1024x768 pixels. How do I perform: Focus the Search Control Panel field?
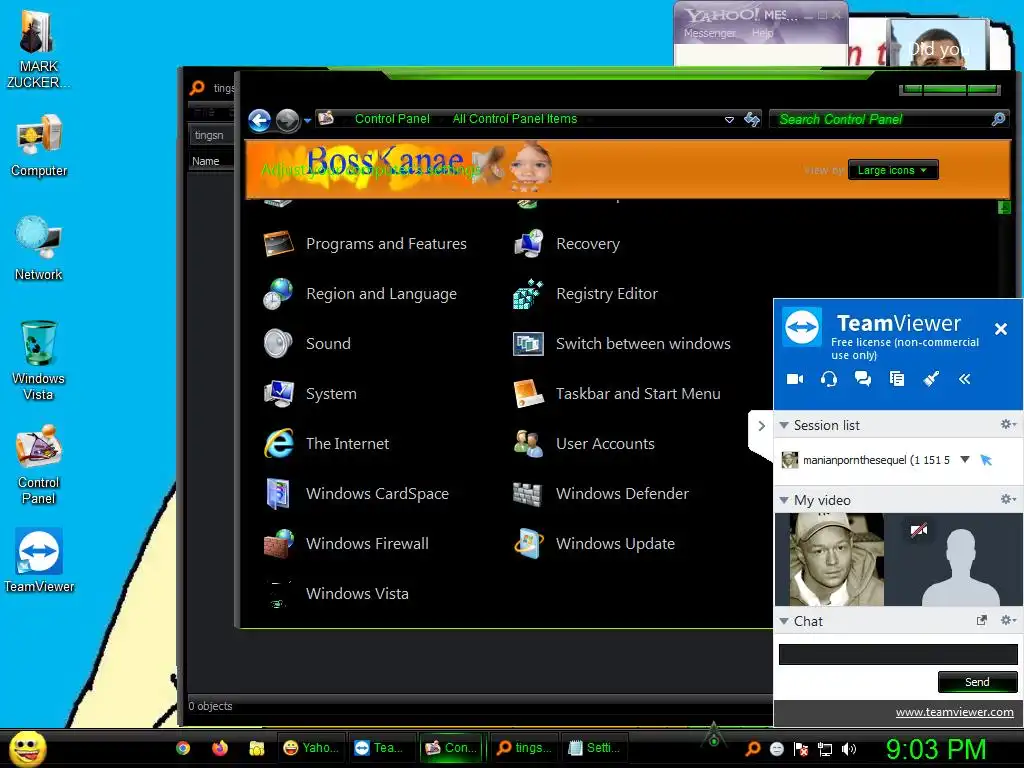tap(883, 120)
